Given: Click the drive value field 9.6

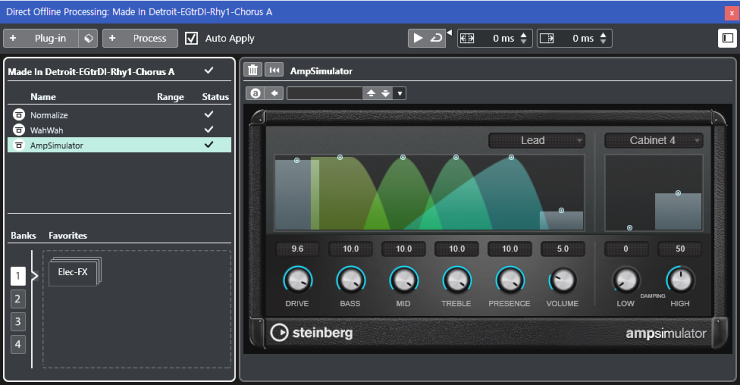Looking at the screenshot, I should [297, 249].
